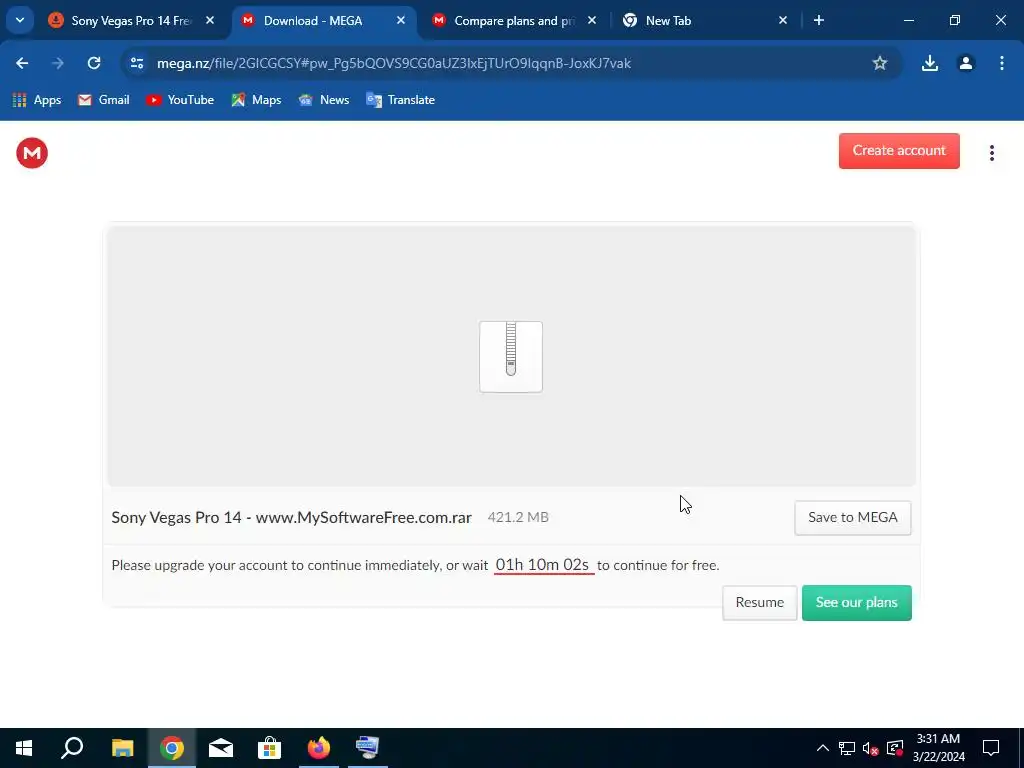Open Windows taskbar search
1024x768 pixels.
72,748
